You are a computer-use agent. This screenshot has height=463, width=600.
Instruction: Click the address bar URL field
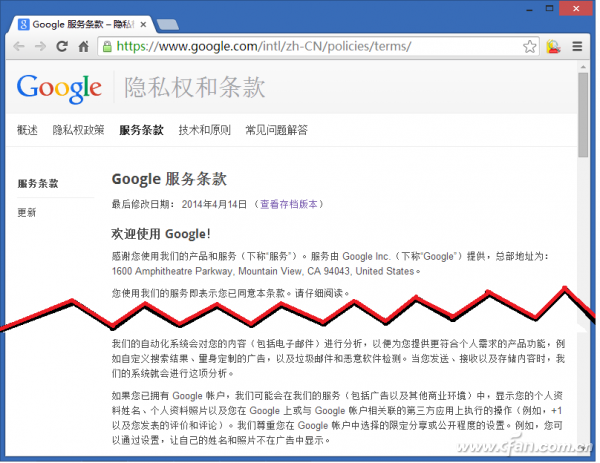tap(318, 47)
